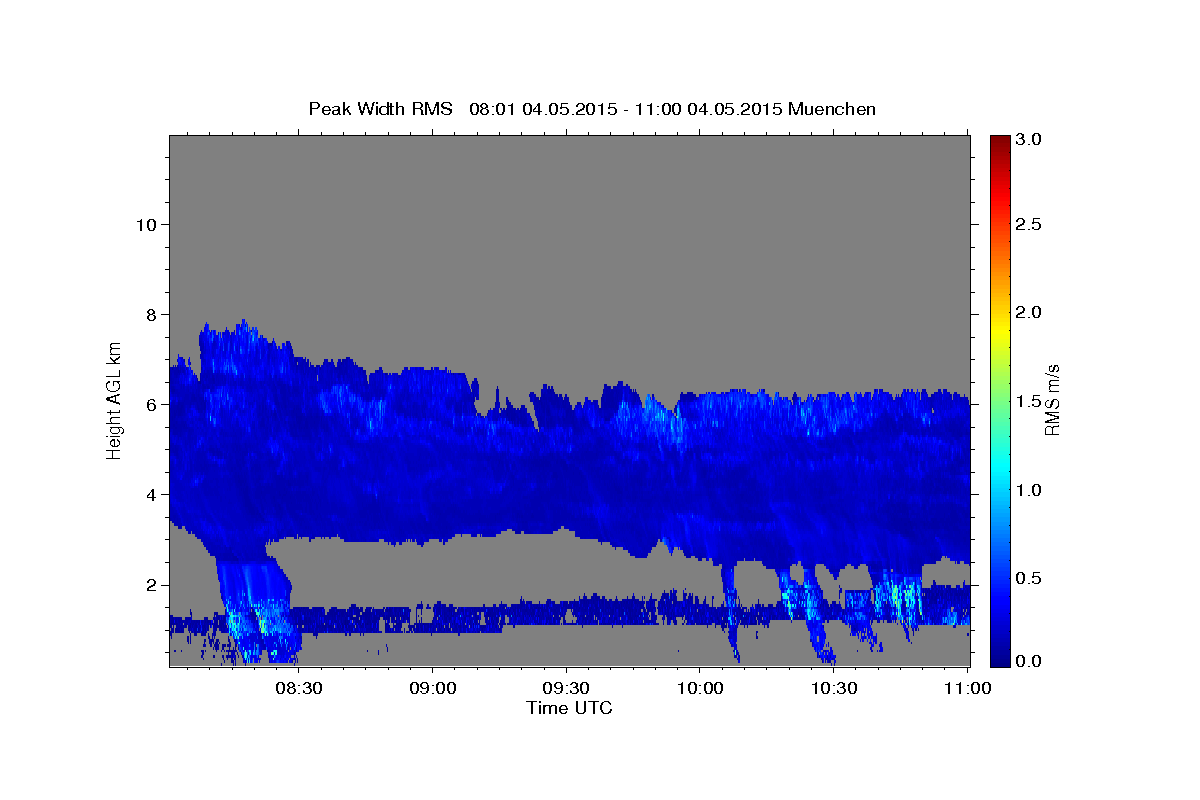This screenshot has height=800, width=1200.
Task: Click the height tick label 2
Action: coord(150,585)
